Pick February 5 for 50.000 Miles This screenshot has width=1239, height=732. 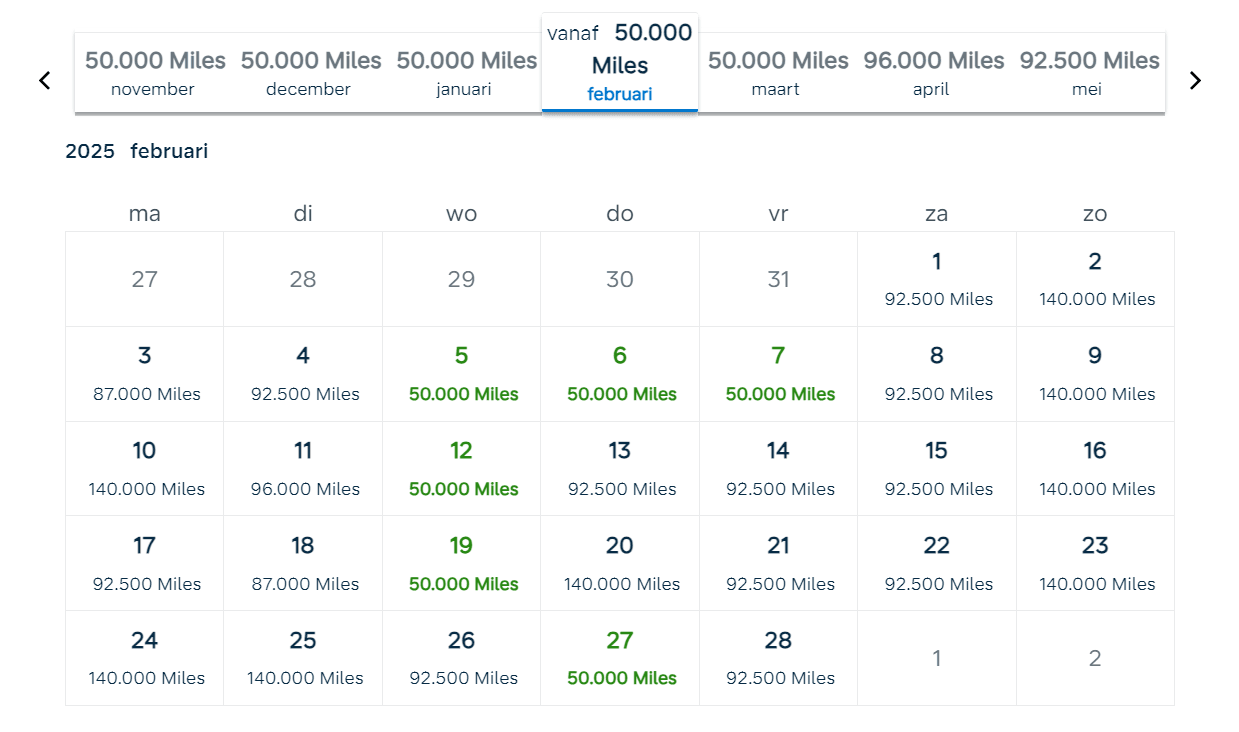(461, 374)
